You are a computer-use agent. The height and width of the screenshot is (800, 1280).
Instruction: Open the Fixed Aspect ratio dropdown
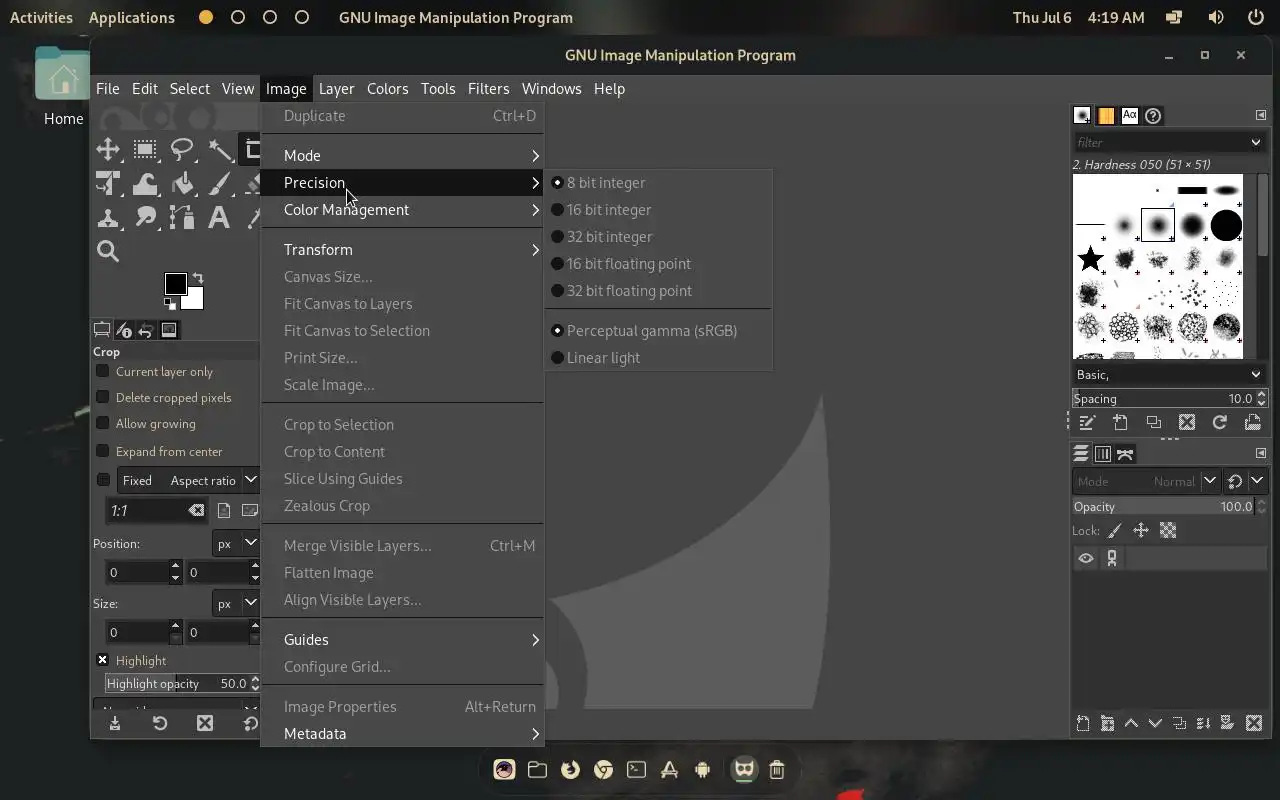189,480
